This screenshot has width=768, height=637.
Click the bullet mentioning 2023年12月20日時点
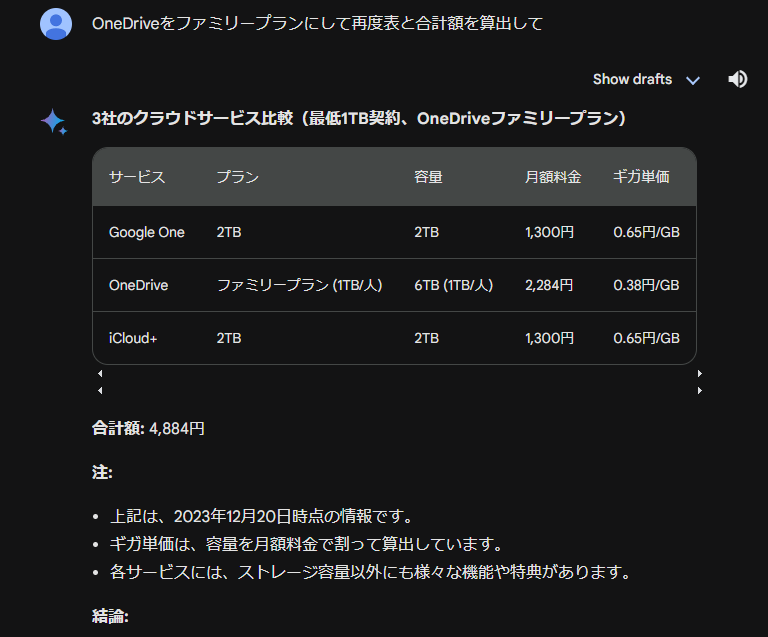(263, 516)
